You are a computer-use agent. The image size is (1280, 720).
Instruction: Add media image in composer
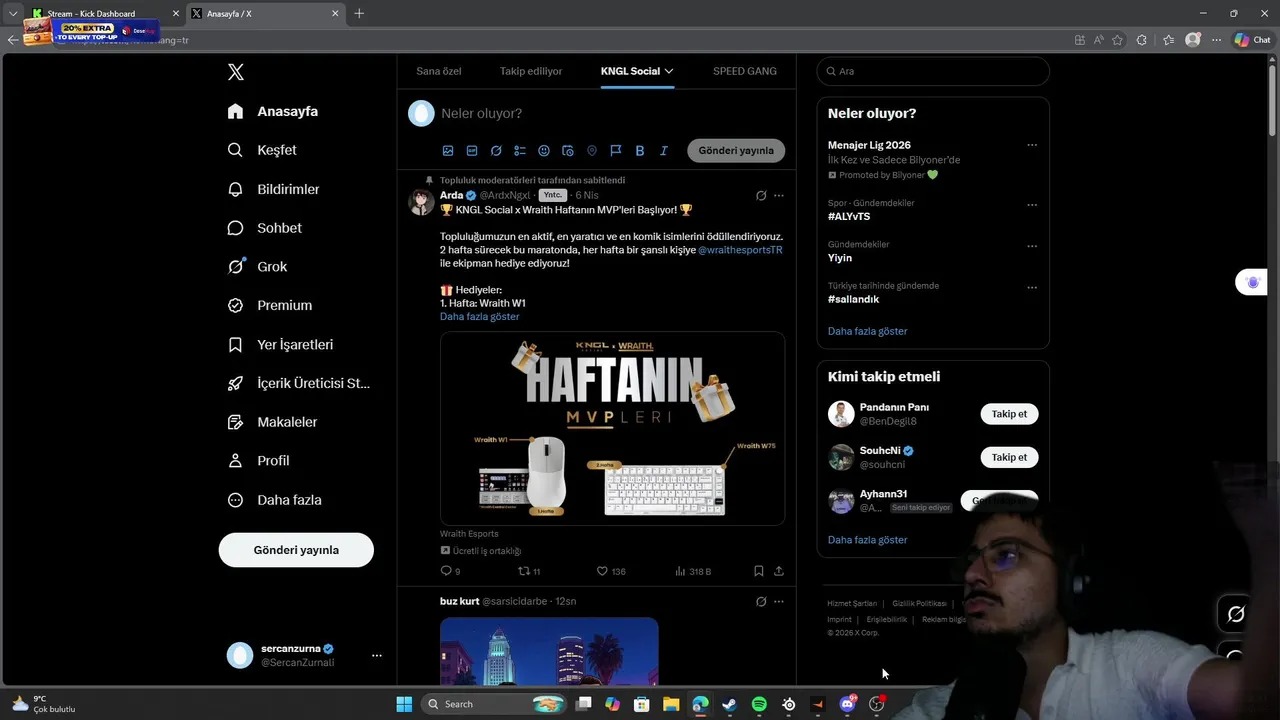click(448, 151)
